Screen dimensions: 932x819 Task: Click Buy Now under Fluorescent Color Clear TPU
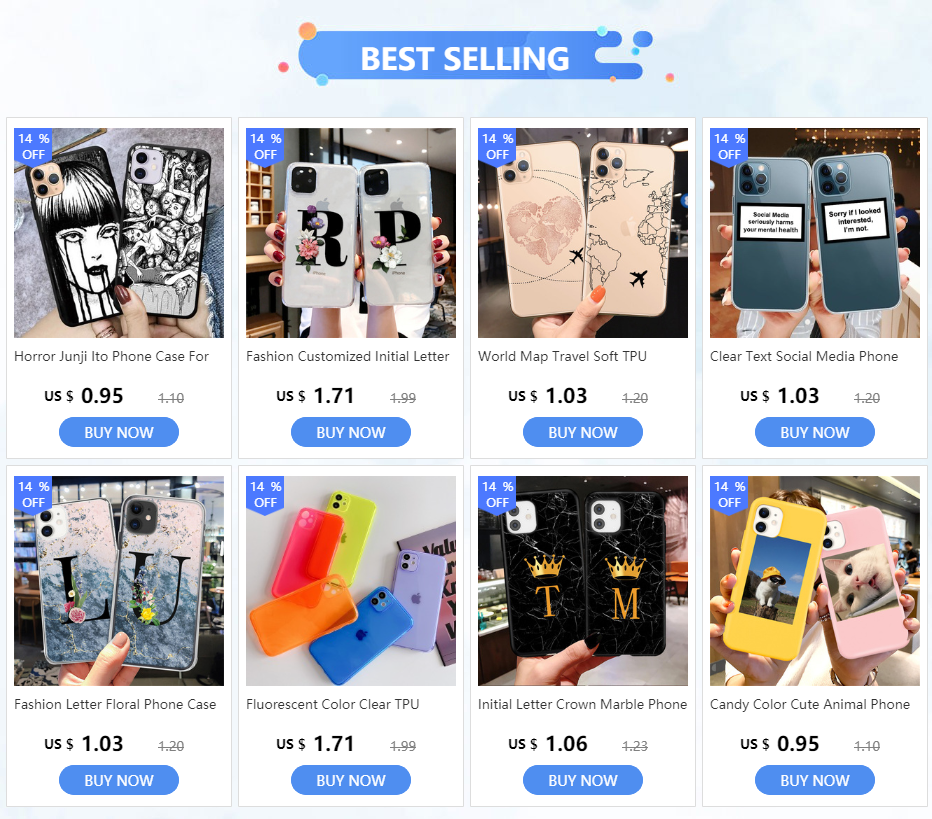tap(351, 780)
